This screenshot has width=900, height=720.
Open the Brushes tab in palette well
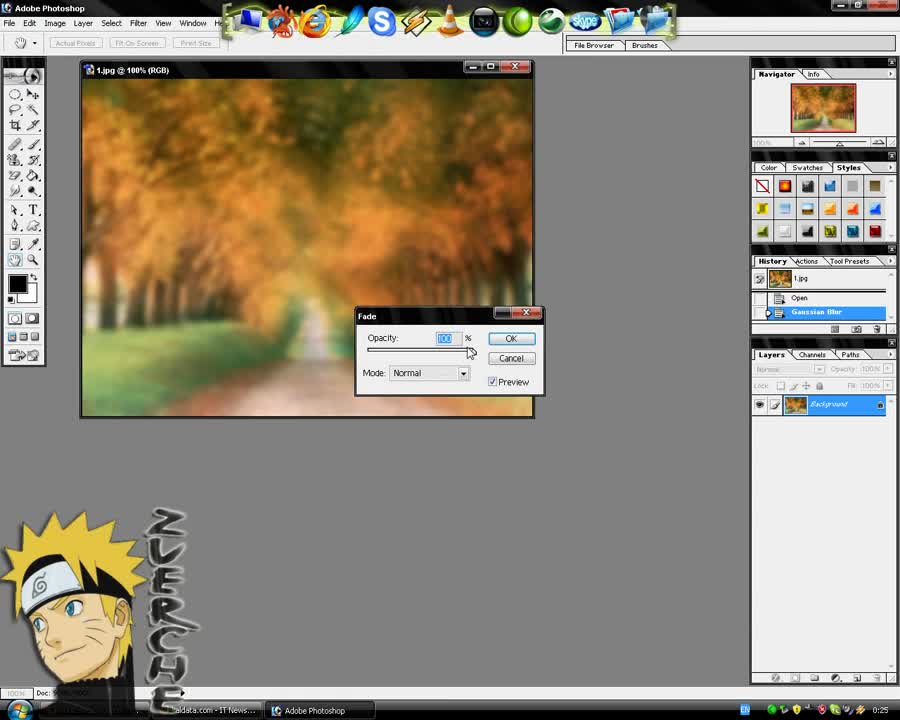pyautogui.click(x=645, y=45)
